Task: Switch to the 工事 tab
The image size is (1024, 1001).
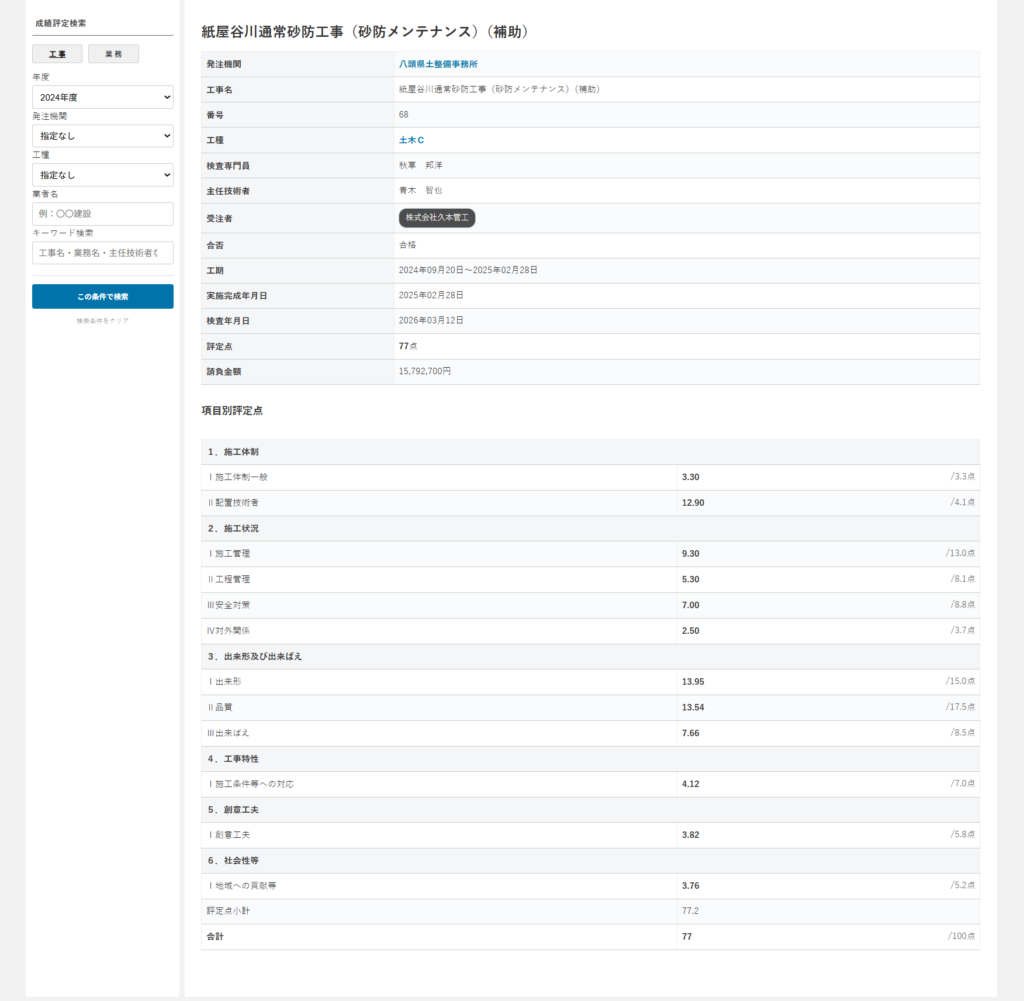Action: [x=57, y=54]
